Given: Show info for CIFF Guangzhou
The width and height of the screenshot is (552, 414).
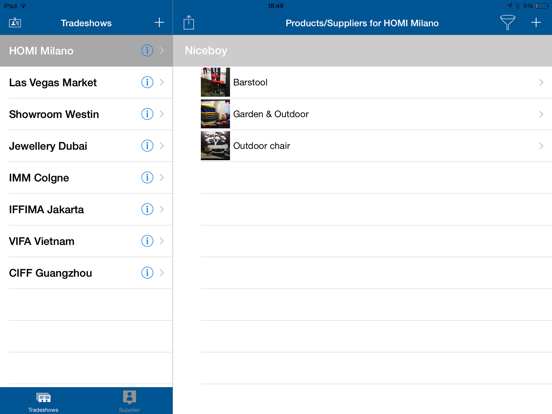Looking at the screenshot, I should point(147,272).
